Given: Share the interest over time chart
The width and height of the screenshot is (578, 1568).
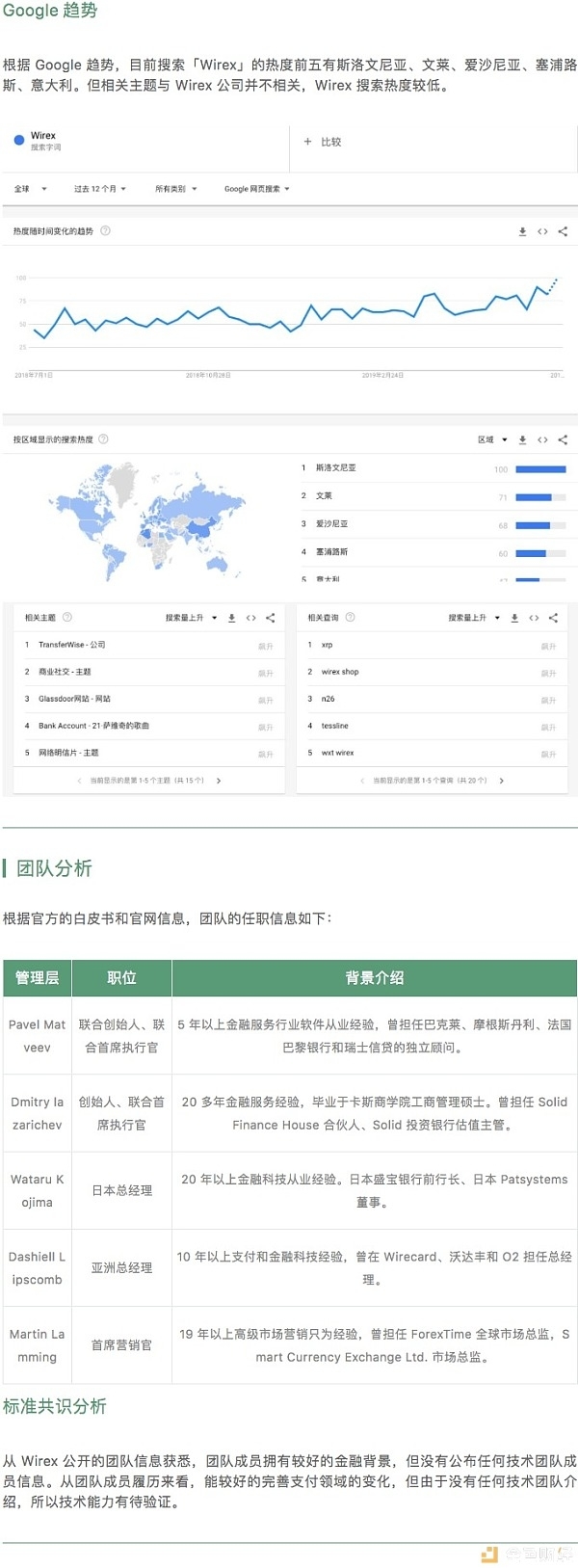Looking at the screenshot, I should click(x=563, y=231).
